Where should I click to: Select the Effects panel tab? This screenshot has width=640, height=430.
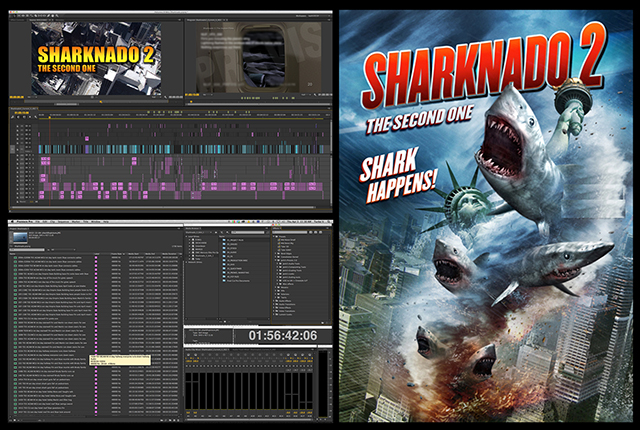point(277,228)
